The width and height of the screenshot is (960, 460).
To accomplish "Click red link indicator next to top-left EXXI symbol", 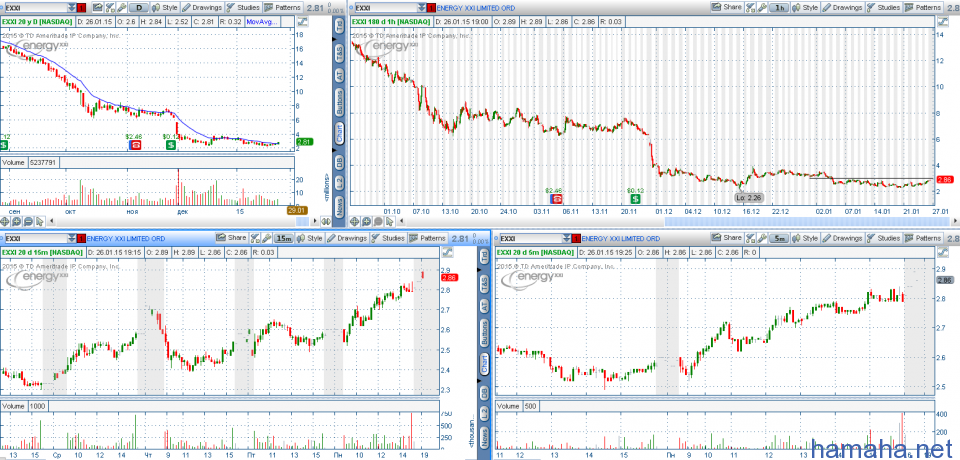I will coord(81,8).
